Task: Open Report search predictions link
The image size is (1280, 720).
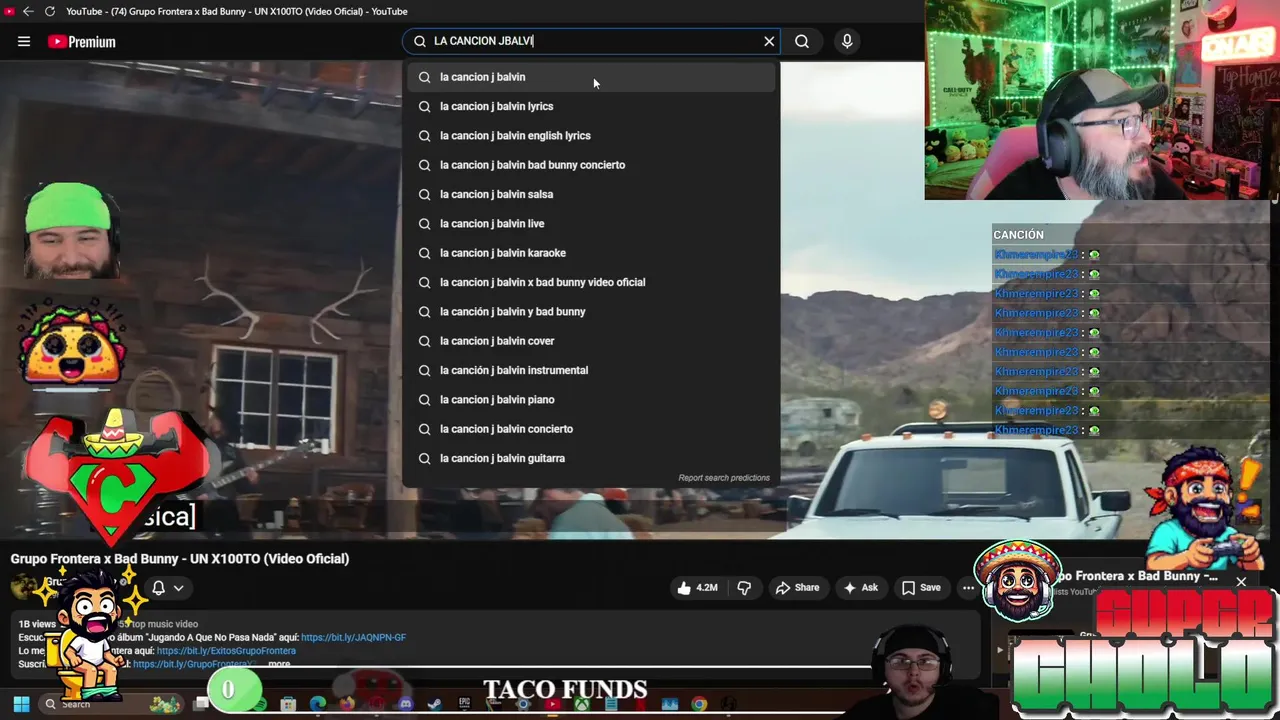Action: (724, 478)
